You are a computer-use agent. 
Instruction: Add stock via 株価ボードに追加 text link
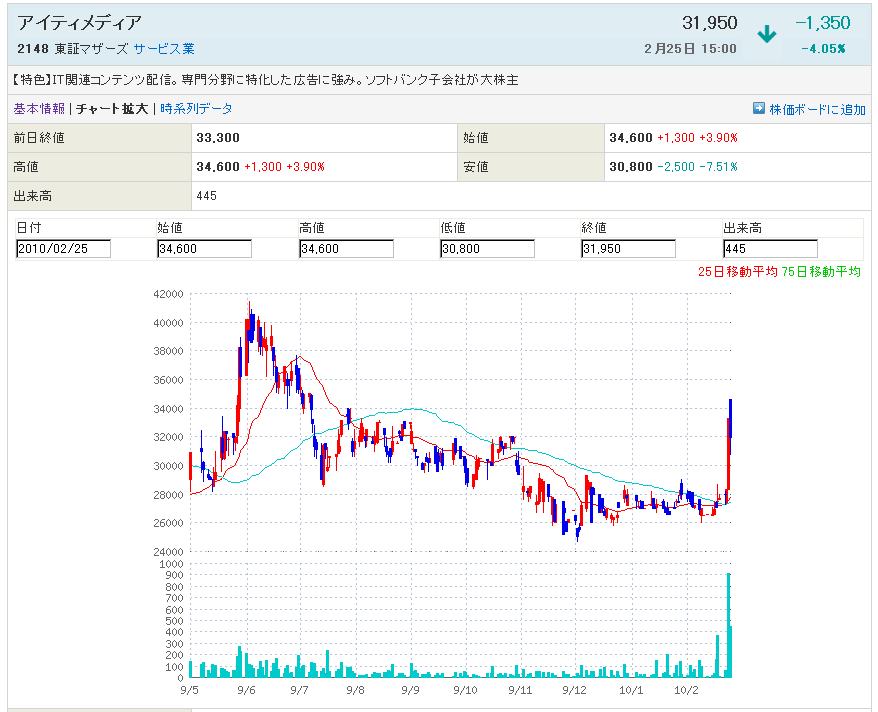[x=817, y=110]
